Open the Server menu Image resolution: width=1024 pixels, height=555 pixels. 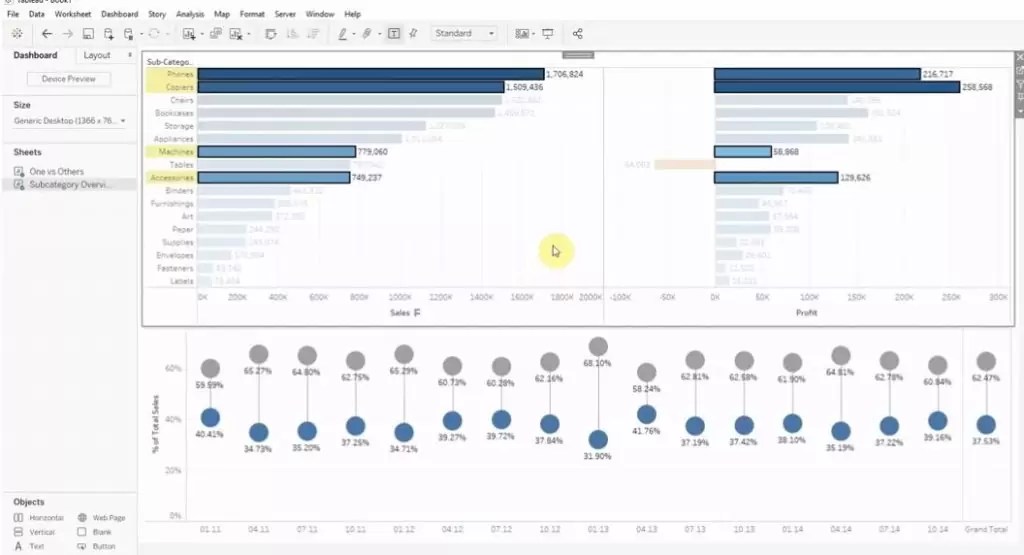(x=285, y=14)
